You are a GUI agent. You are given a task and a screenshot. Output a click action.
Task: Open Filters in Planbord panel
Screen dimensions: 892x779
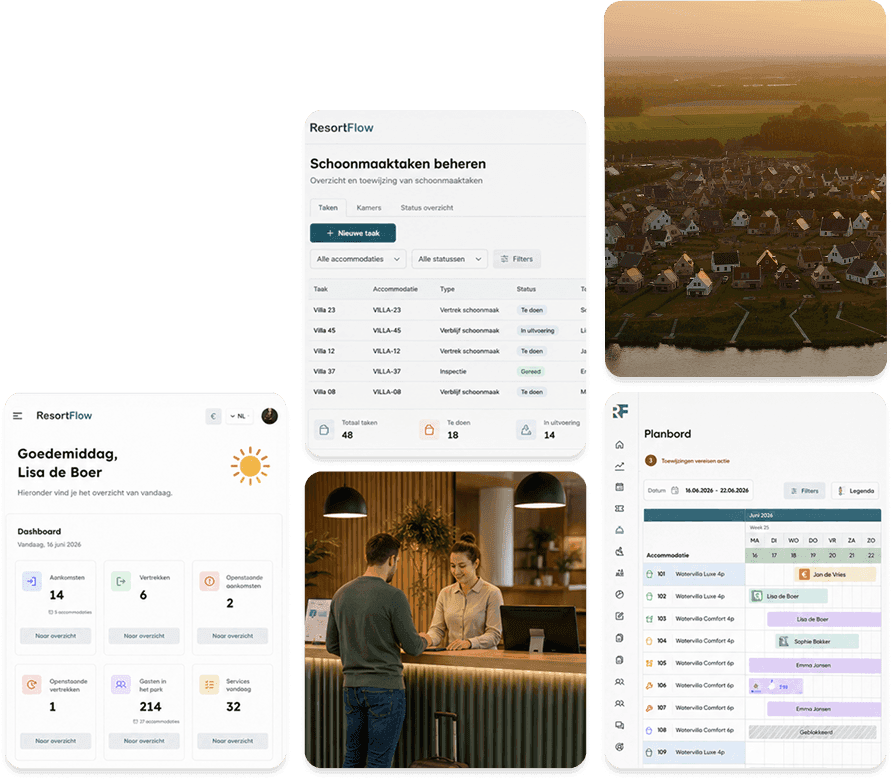(804, 491)
